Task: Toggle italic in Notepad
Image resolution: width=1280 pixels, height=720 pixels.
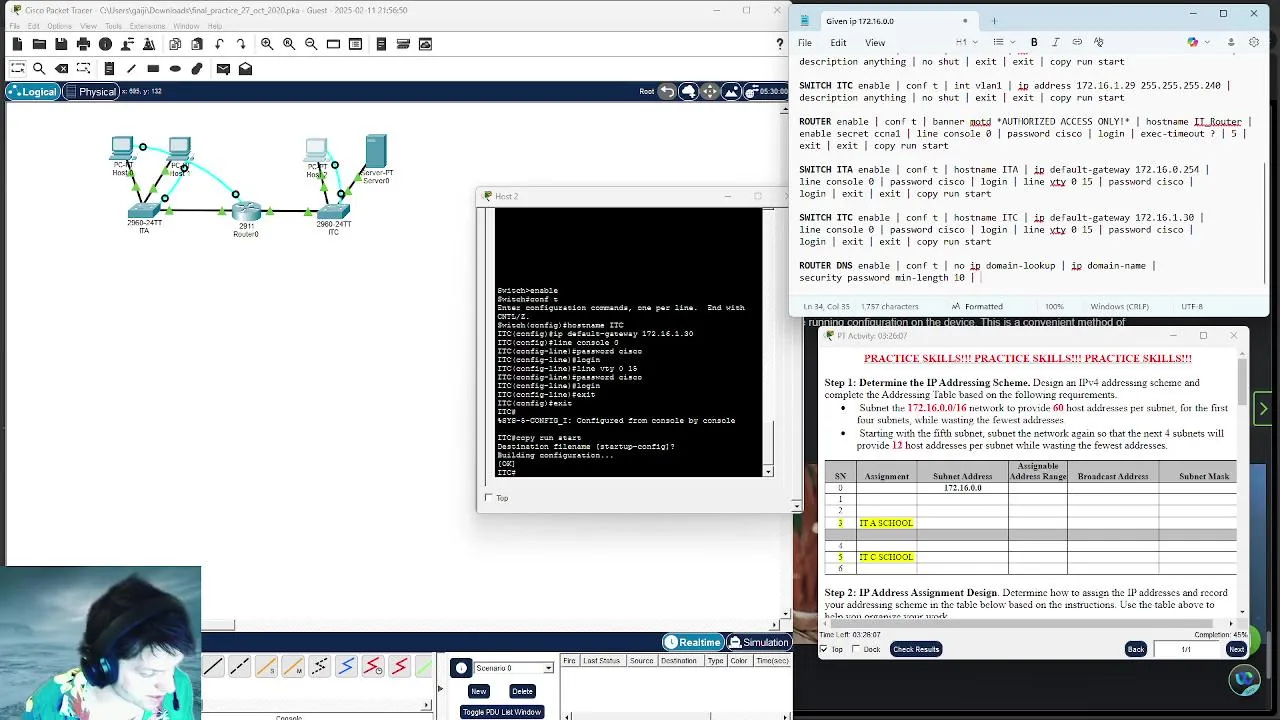Action: coord(1055,42)
